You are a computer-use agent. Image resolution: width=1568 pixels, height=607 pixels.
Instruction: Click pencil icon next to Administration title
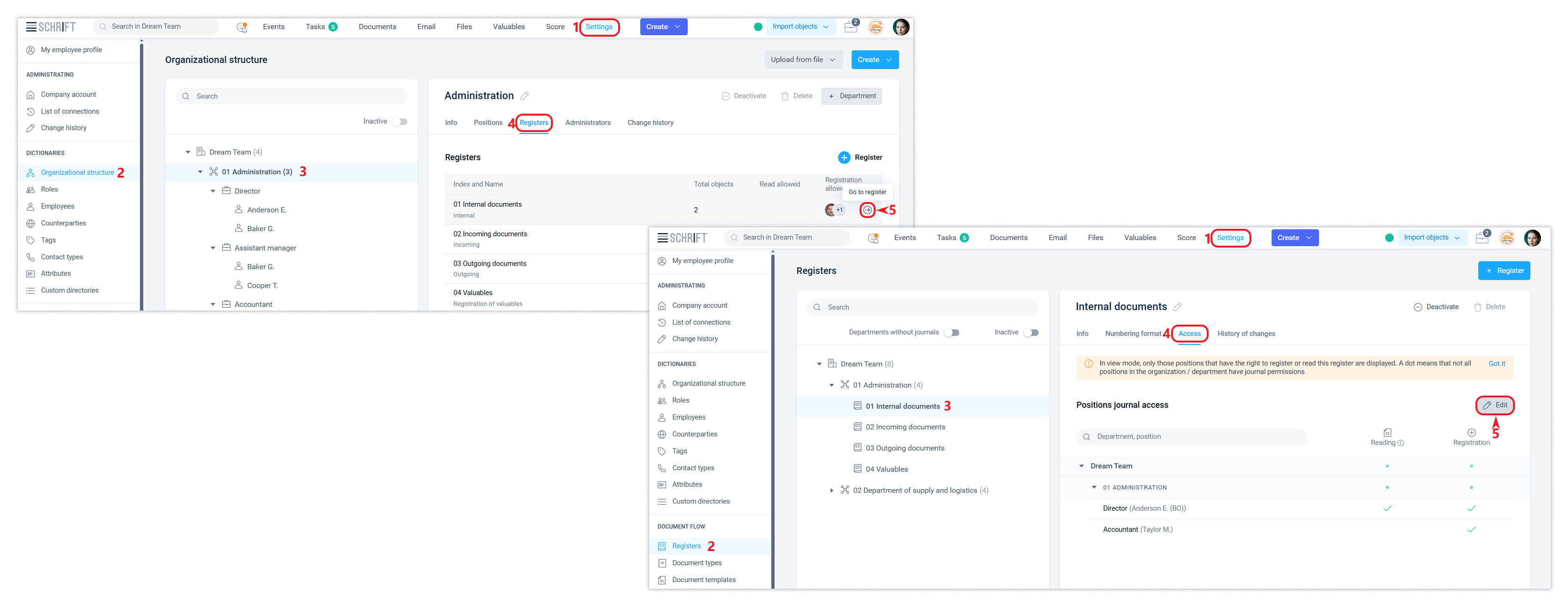[x=525, y=96]
